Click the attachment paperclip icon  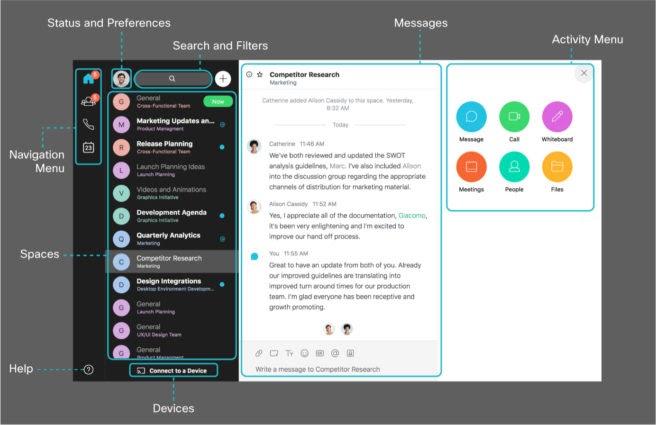pos(259,353)
